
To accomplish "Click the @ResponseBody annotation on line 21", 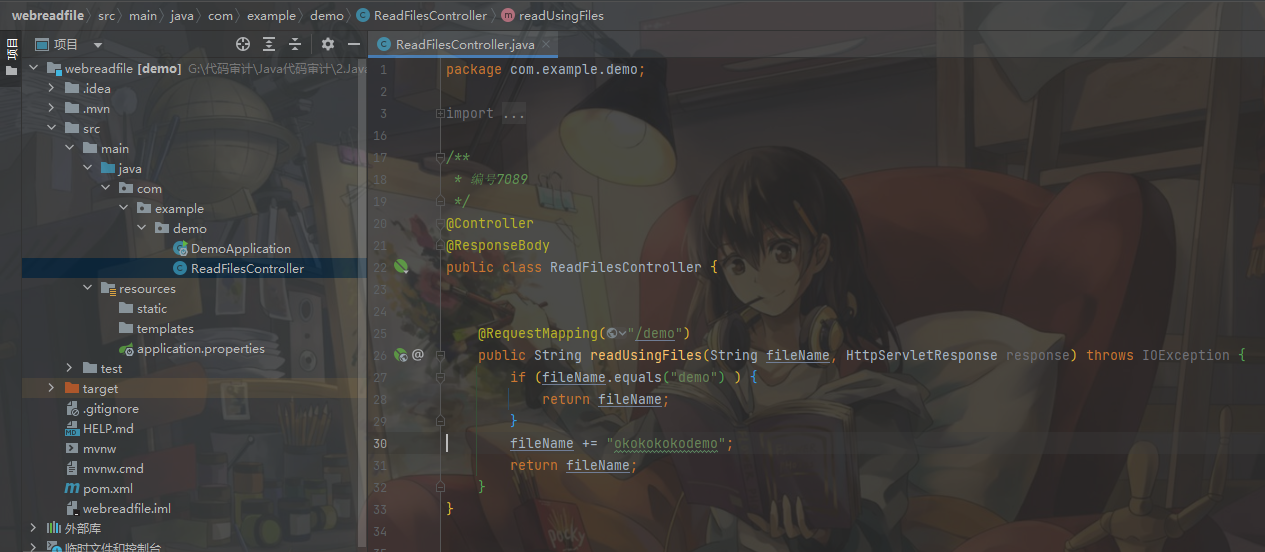I will click(498, 245).
